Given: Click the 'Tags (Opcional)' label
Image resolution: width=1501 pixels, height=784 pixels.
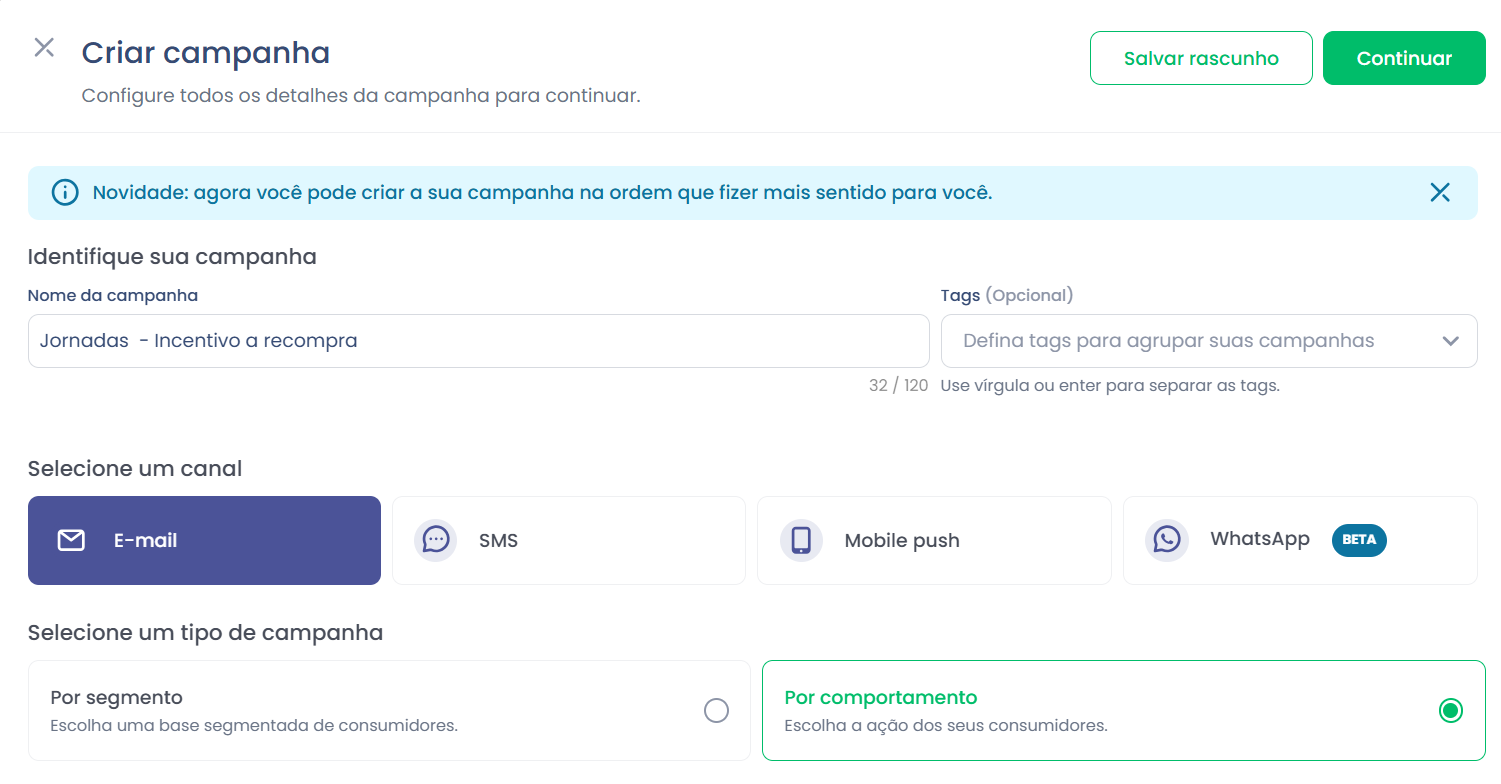Looking at the screenshot, I should 1007,296.
